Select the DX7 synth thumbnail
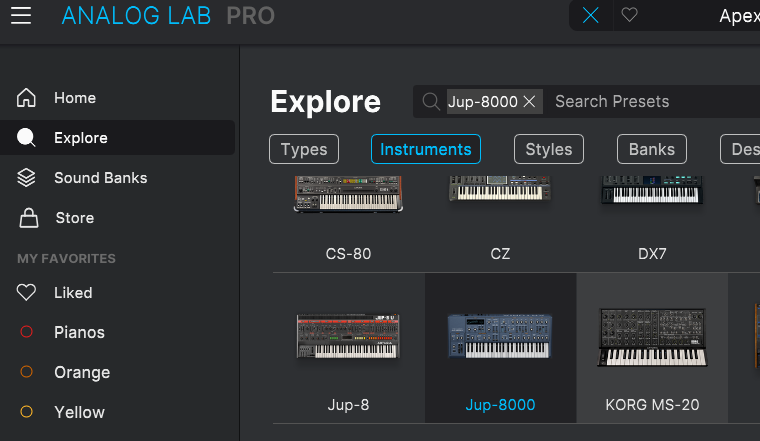This screenshot has width=760, height=441. pyautogui.click(x=652, y=189)
